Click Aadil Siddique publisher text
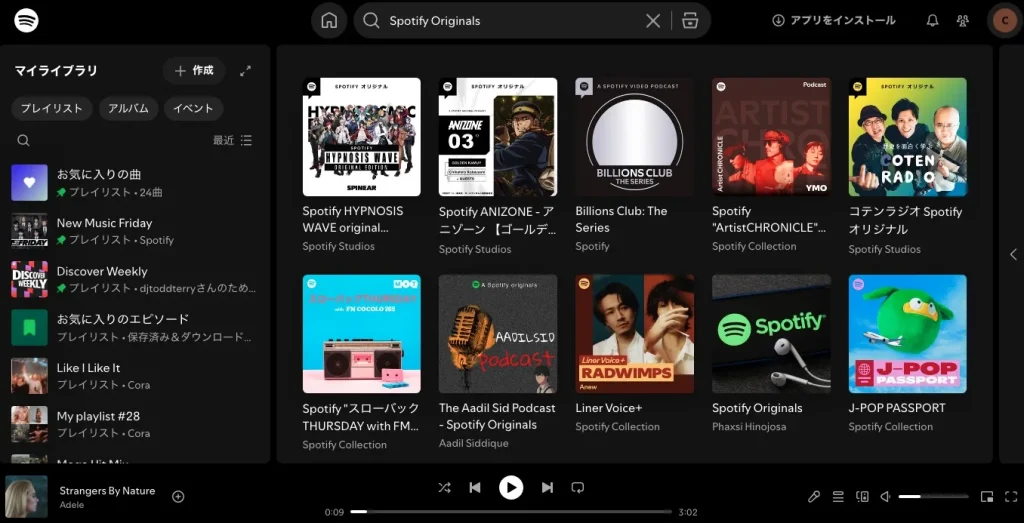Image resolution: width=1024 pixels, height=523 pixels. point(473,443)
